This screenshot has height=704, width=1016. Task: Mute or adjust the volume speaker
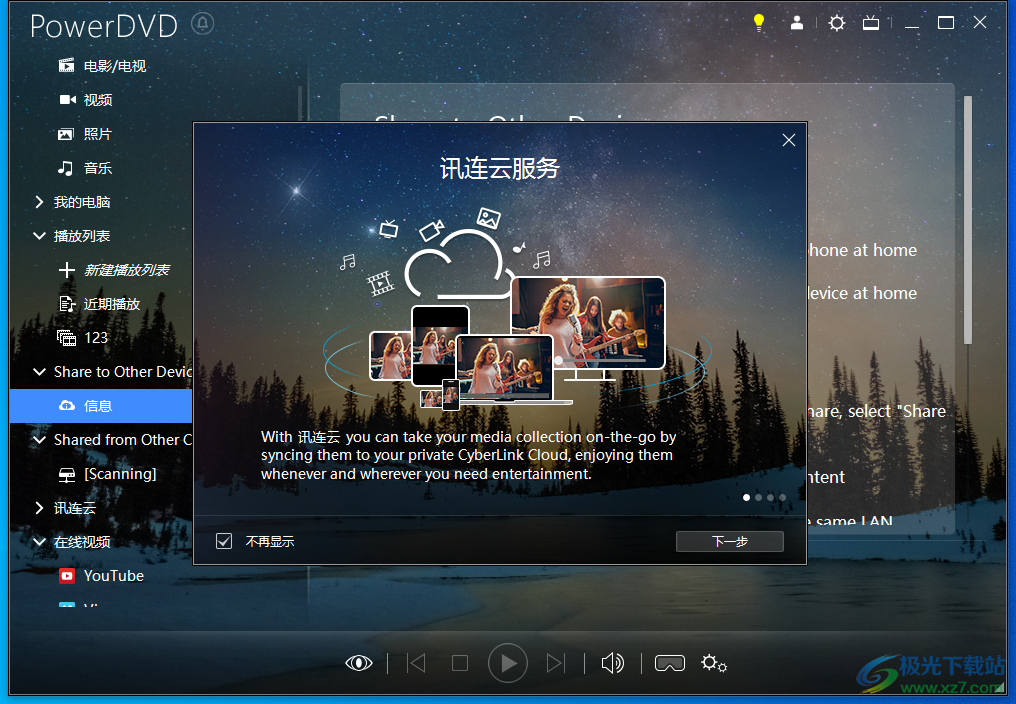pyautogui.click(x=612, y=663)
